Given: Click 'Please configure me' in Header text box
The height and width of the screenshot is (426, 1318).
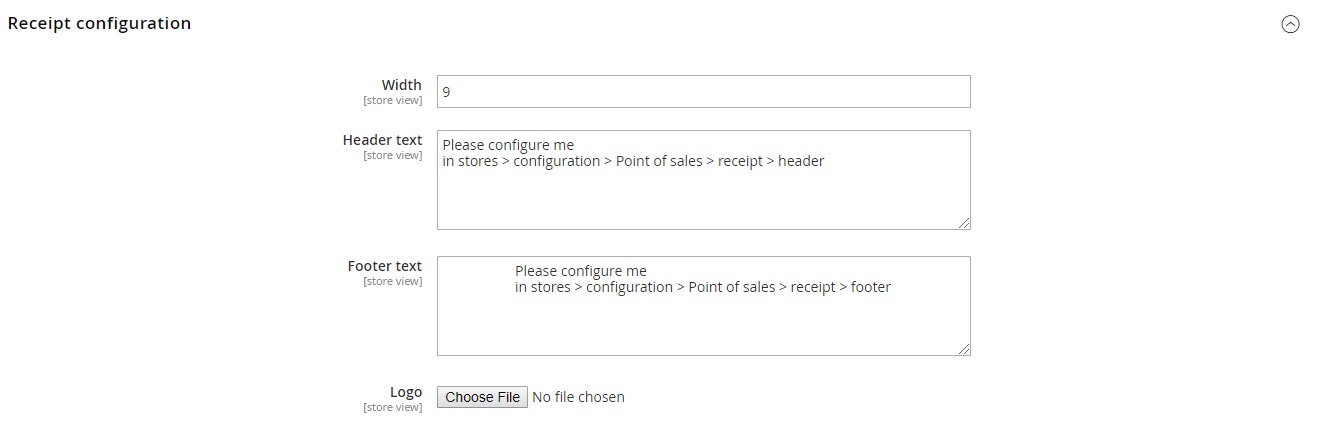Looking at the screenshot, I should point(508,145).
